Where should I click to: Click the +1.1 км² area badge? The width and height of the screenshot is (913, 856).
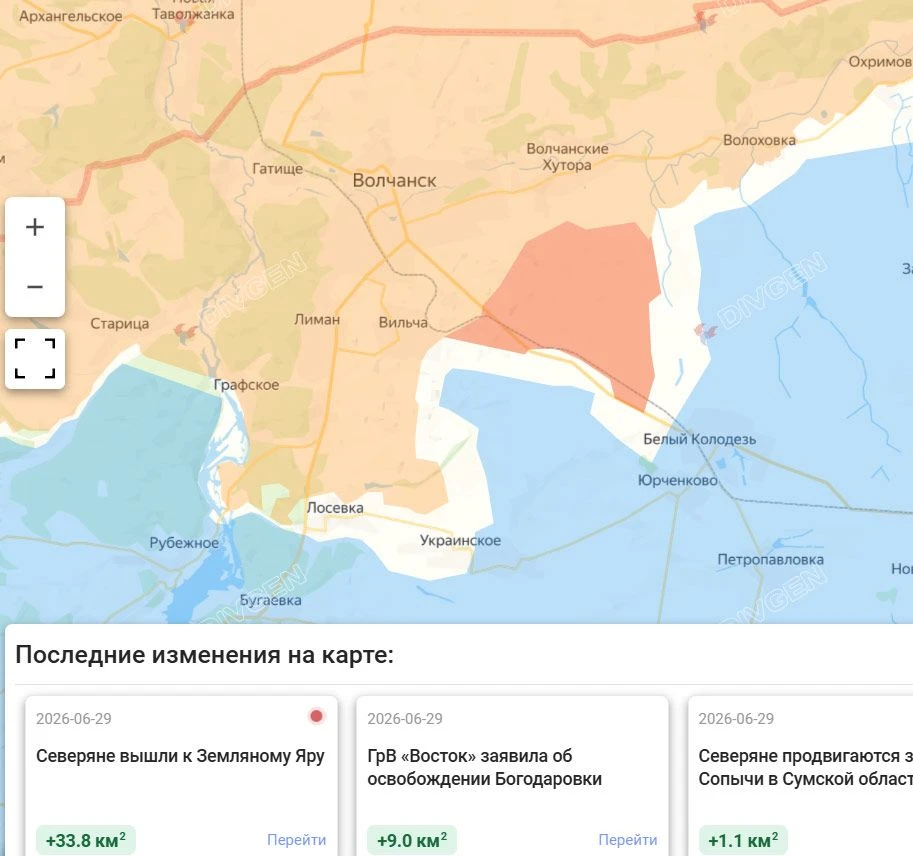click(x=743, y=840)
